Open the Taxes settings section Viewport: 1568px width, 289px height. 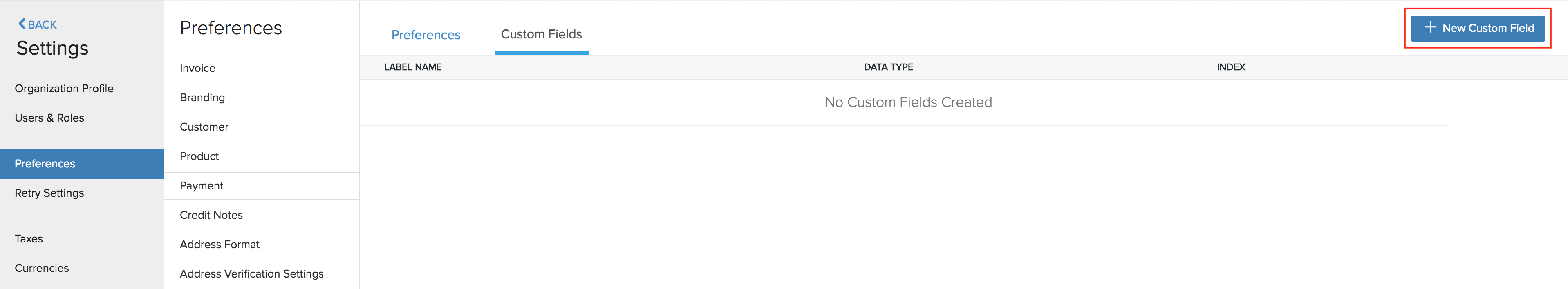(x=29, y=238)
